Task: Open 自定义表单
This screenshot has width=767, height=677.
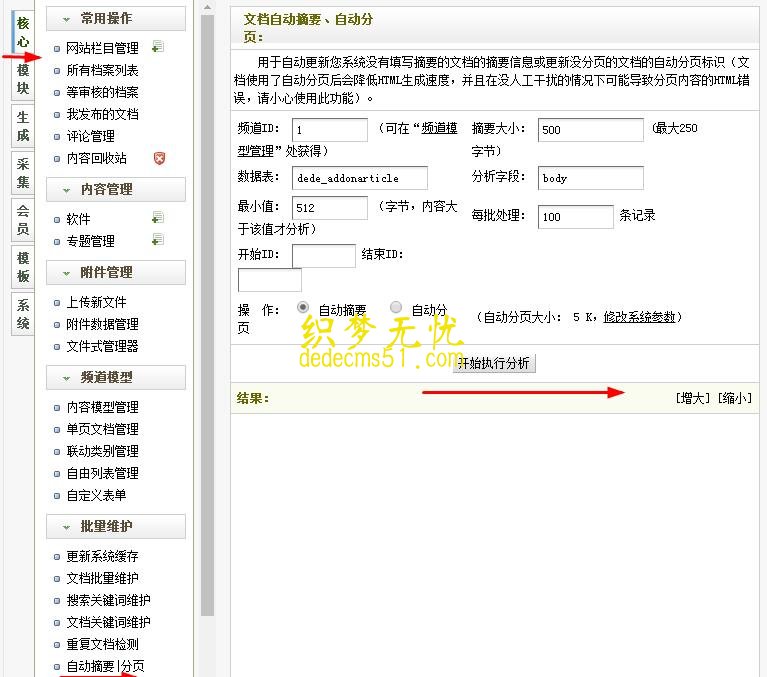Action: [x=96, y=495]
